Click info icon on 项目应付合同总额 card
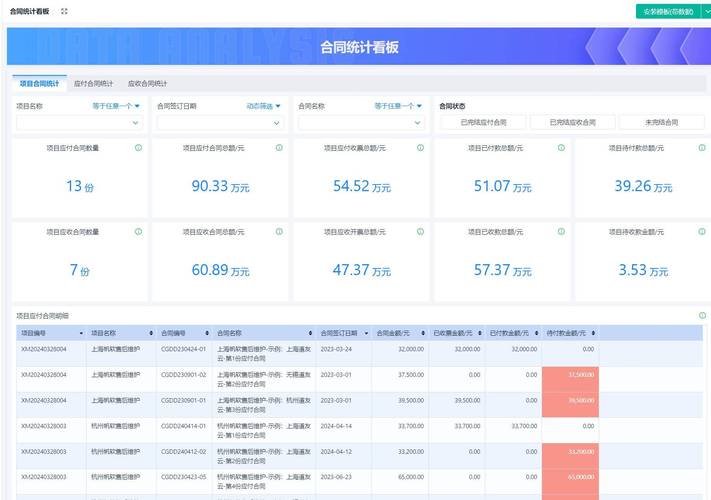 (279, 148)
